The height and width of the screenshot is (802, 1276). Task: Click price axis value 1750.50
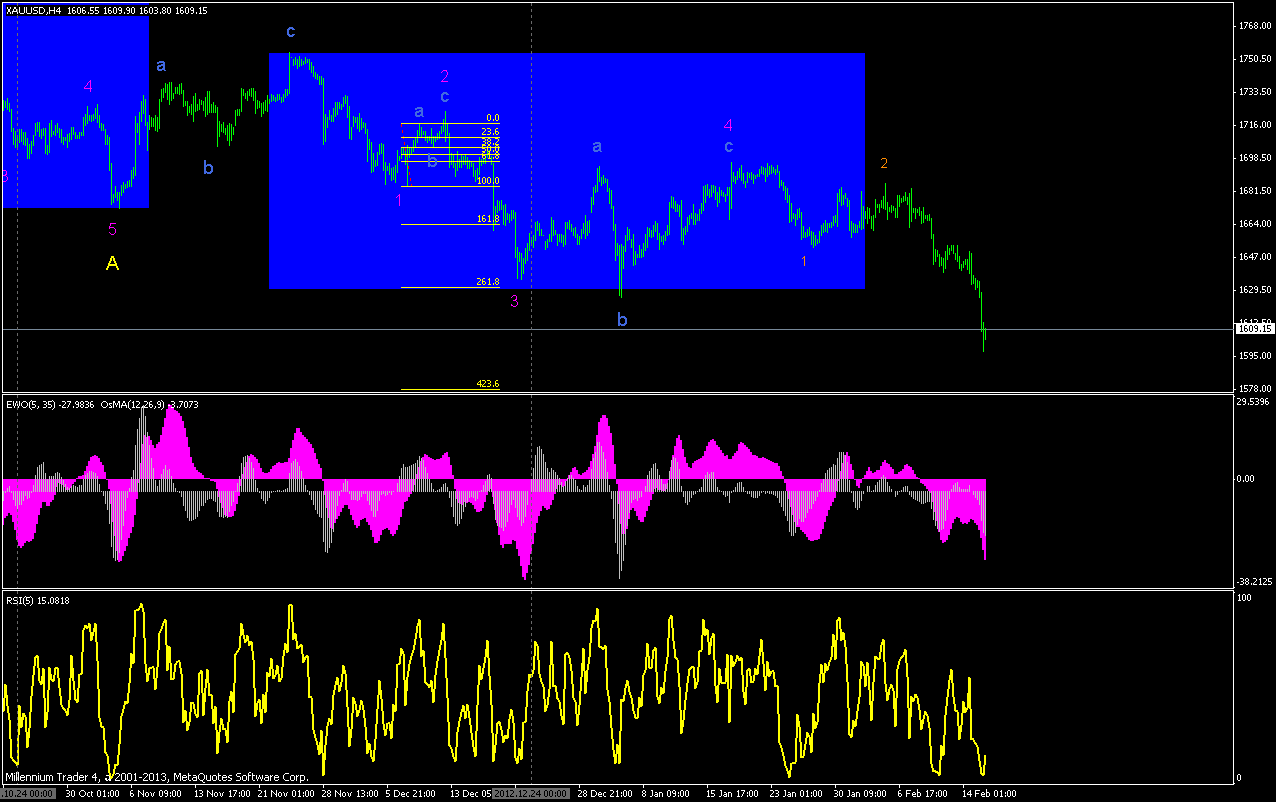1254,59
